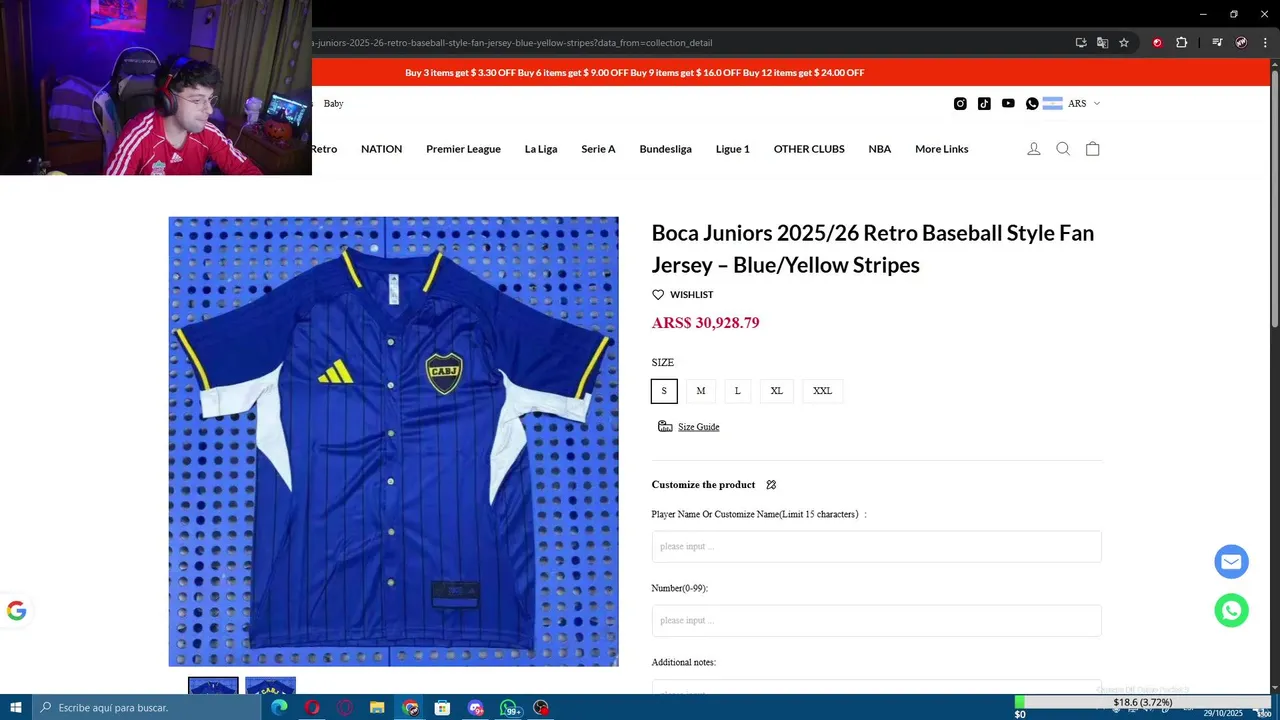
Task: Open the Ligue 1 menu
Action: [733, 149]
